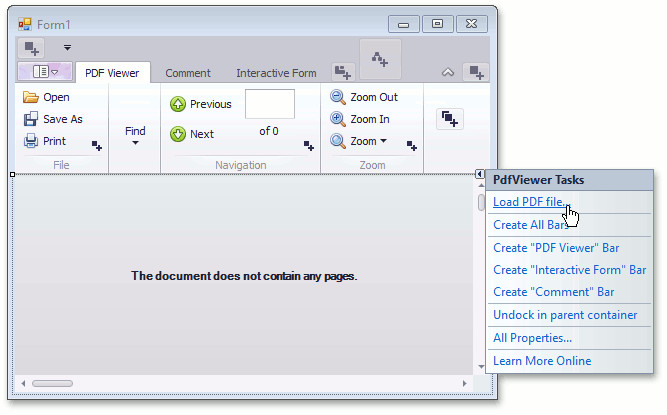667x415 pixels.
Task: Click the Form1 application icon in title bar
Action: coord(25,24)
